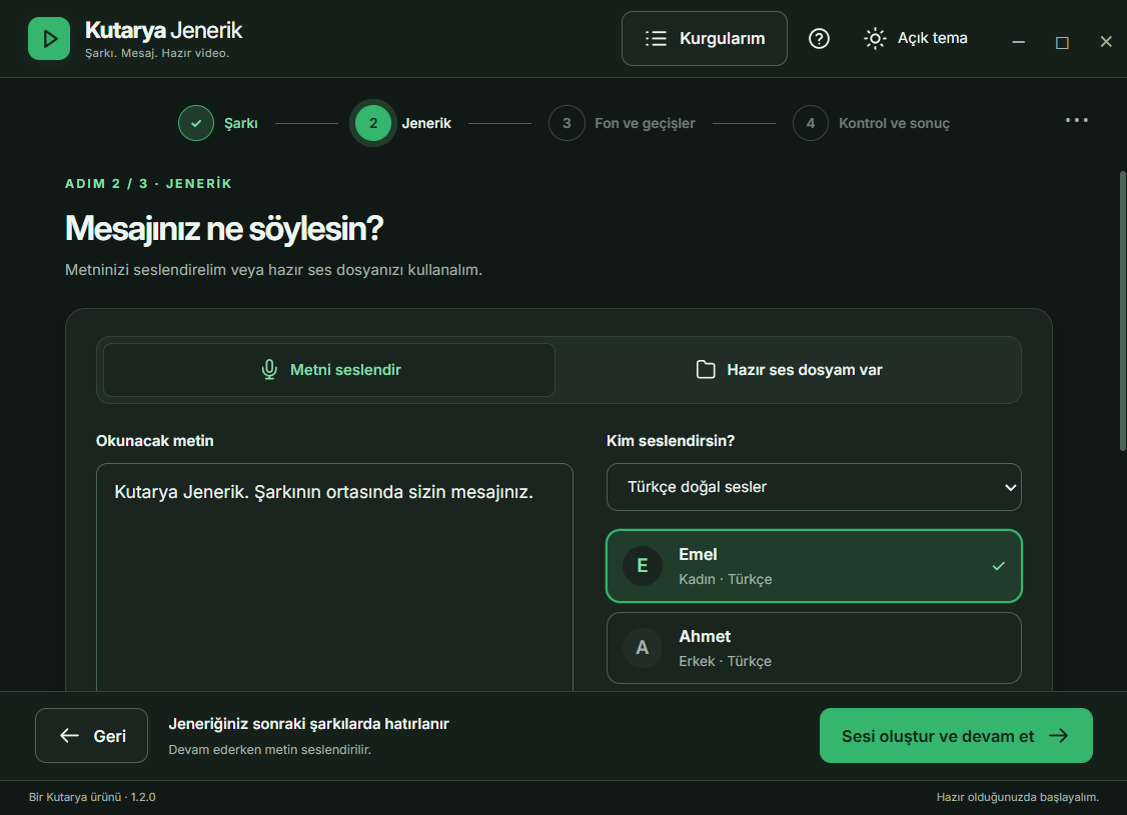1127x815 pixels.
Task: Open help via the question mark icon
Action: tap(819, 38)
